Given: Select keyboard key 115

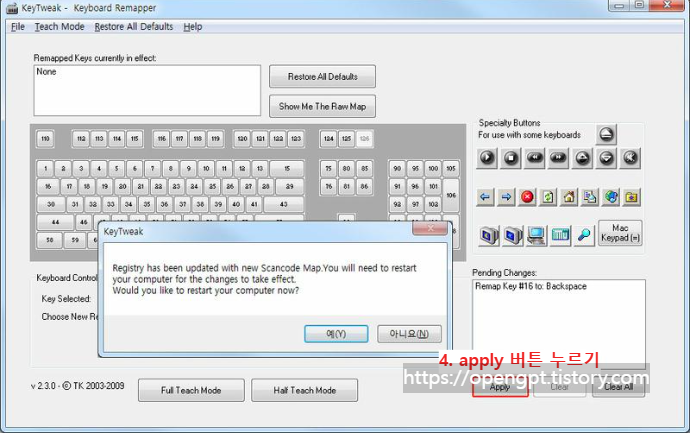Looking at the screenshot, I should [135, 139].
